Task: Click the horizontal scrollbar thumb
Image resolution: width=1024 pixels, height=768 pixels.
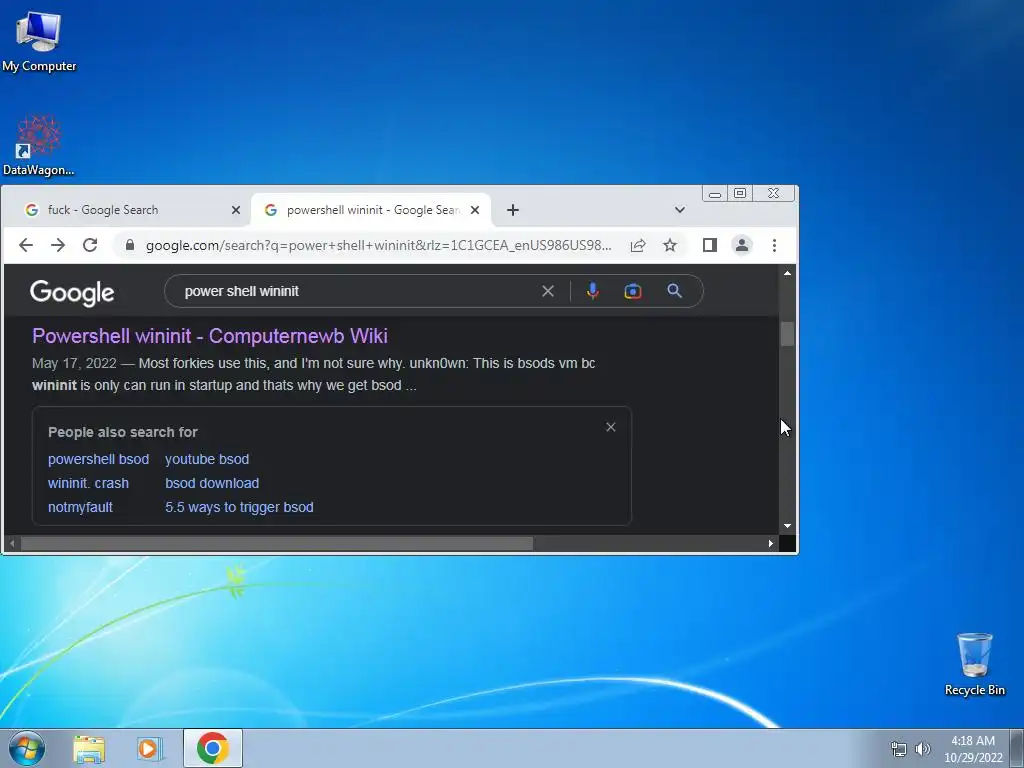Action: point(277,543)
